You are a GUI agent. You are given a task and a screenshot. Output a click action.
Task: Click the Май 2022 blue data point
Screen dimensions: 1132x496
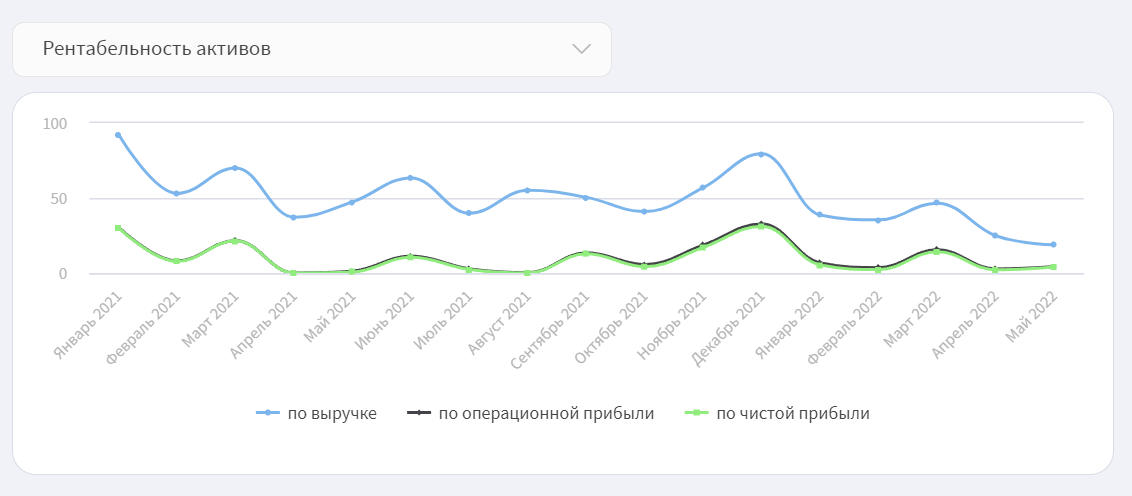1053,245
